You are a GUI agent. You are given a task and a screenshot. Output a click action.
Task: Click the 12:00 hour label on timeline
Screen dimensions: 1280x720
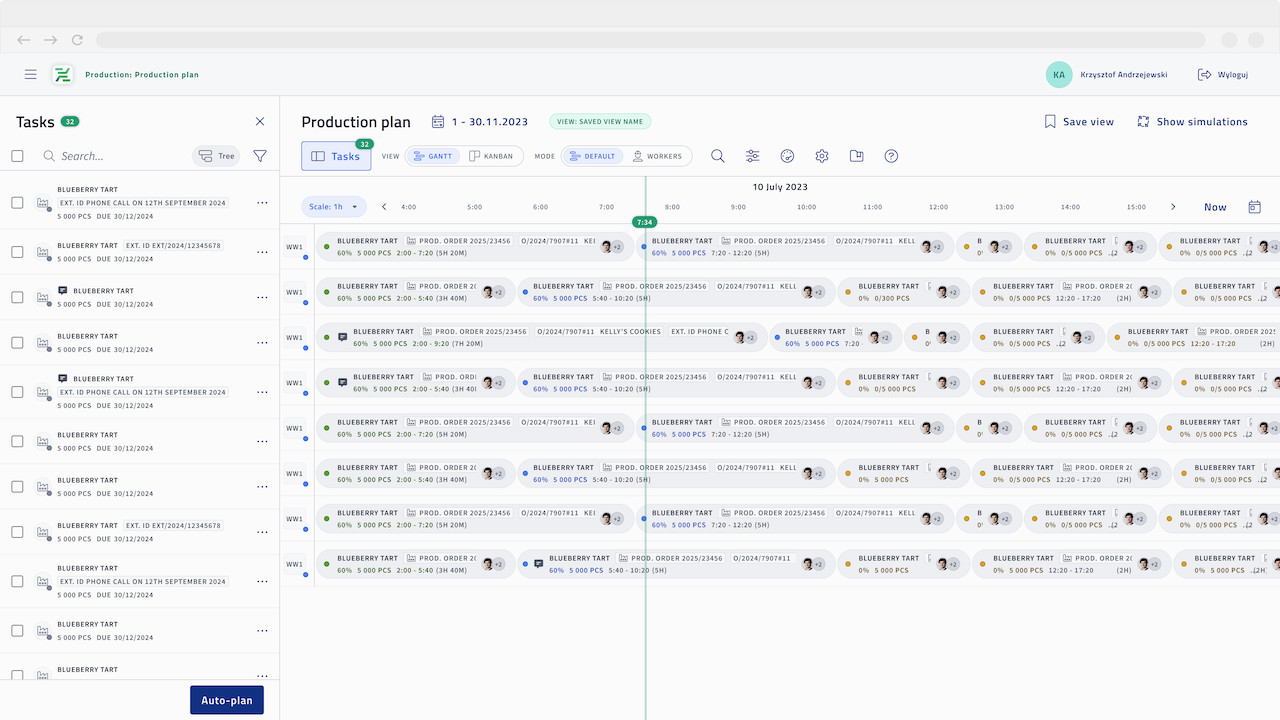tap(938, 207)
